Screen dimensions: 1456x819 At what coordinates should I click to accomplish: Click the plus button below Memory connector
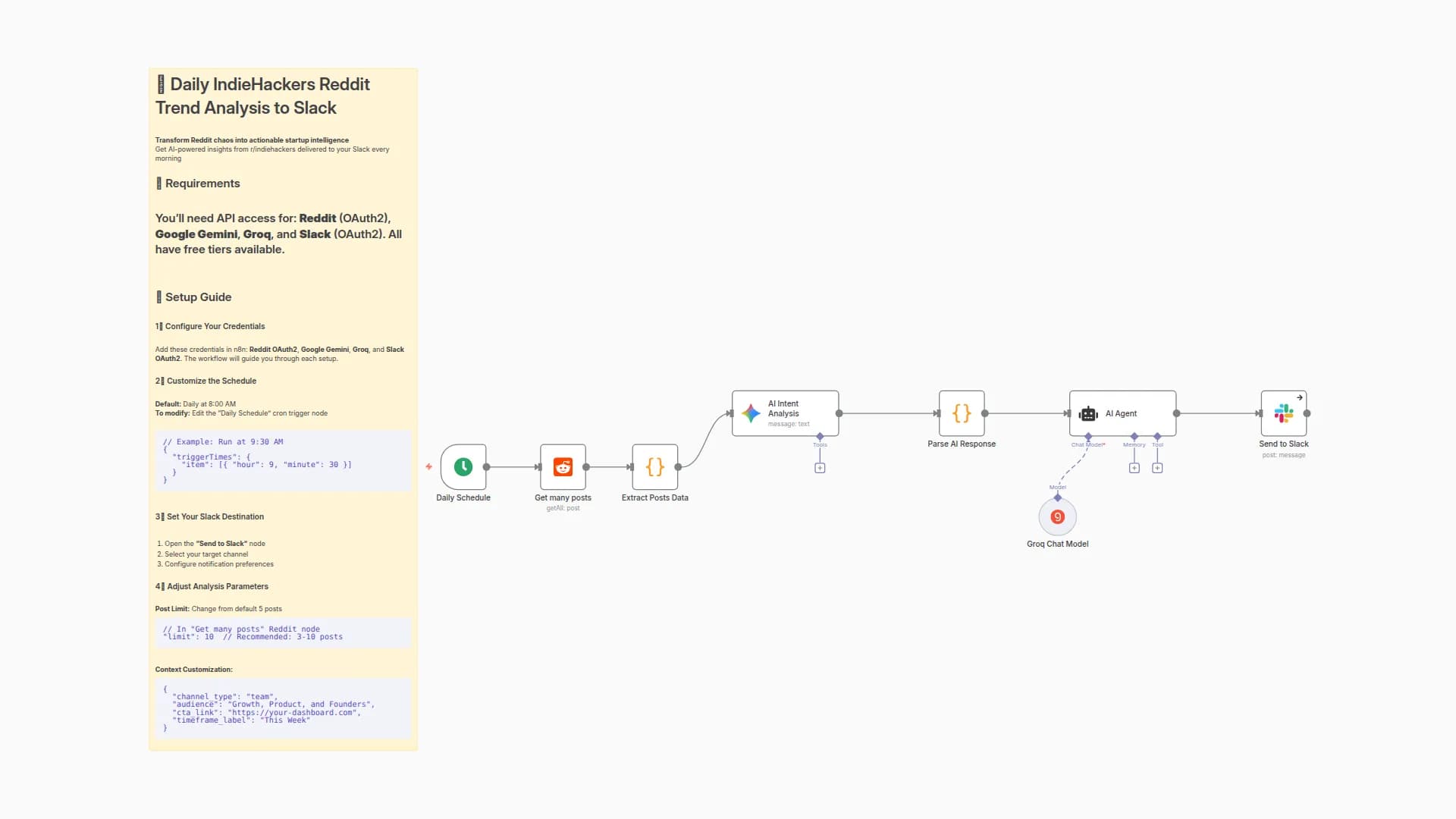1134,468
